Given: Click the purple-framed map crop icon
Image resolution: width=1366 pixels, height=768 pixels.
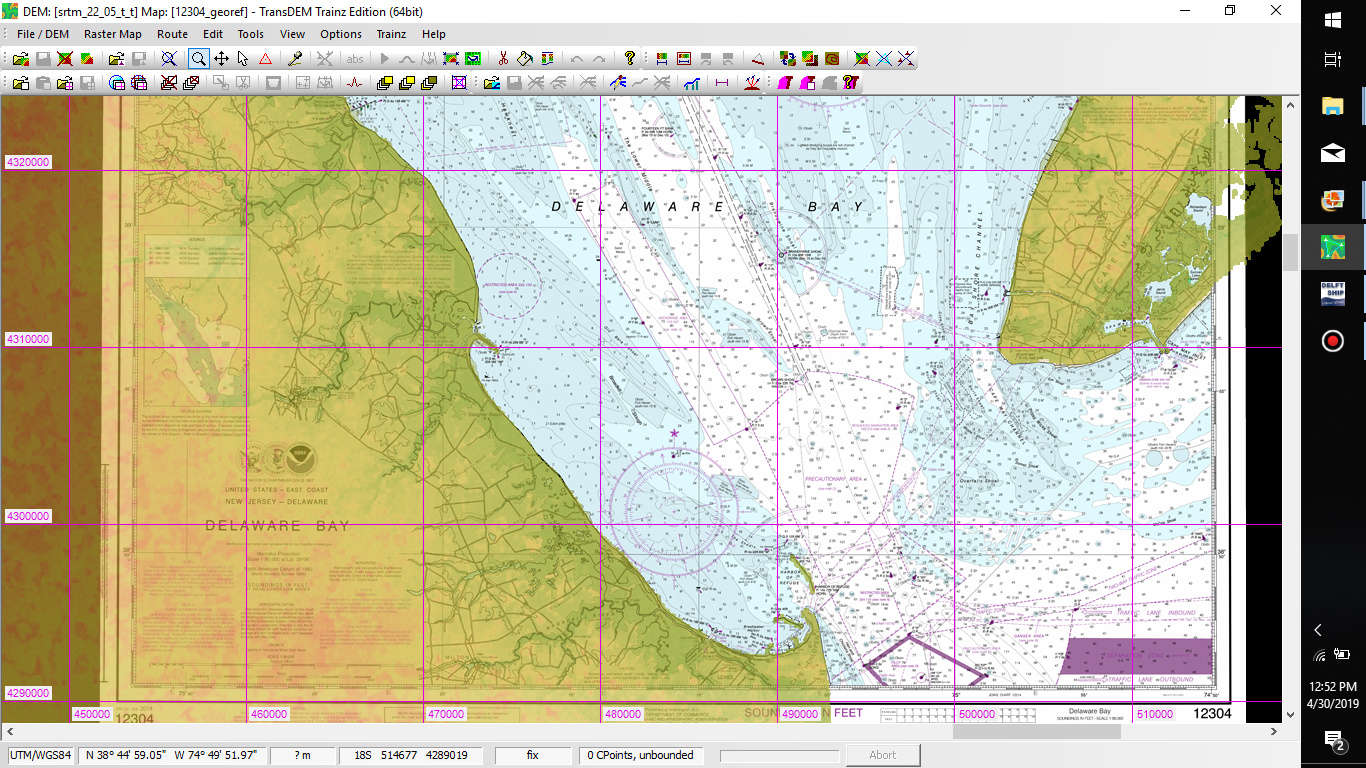Looking at the screenshot, I should pos(459,83).
